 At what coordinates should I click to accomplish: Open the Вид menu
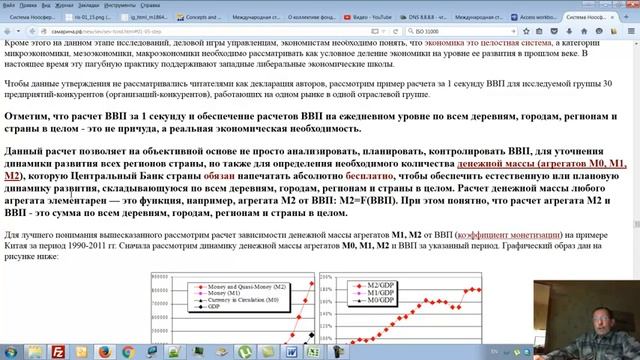point(46,5)
